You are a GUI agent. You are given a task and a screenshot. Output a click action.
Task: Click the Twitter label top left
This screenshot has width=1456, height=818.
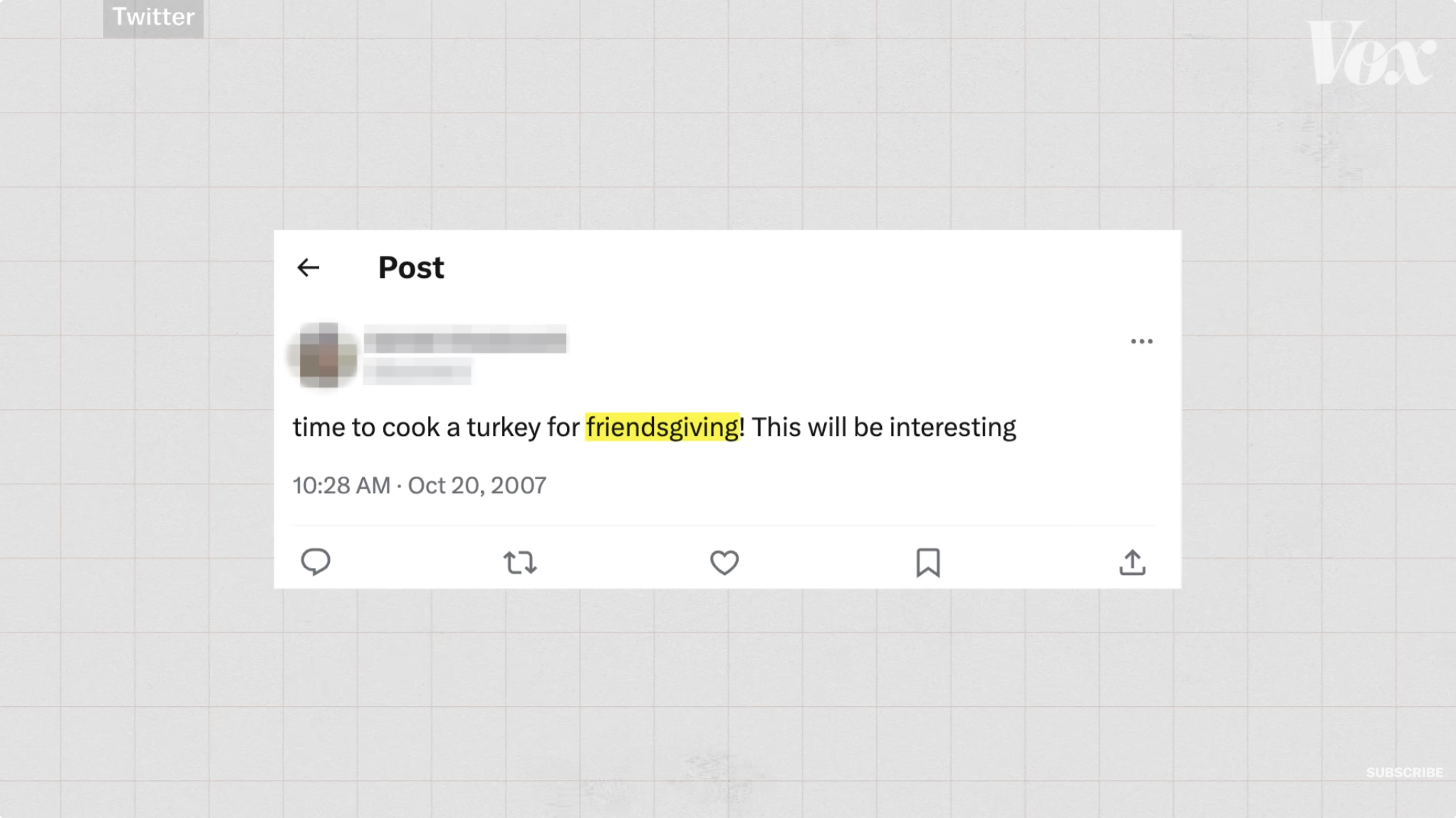pos(153,17)
